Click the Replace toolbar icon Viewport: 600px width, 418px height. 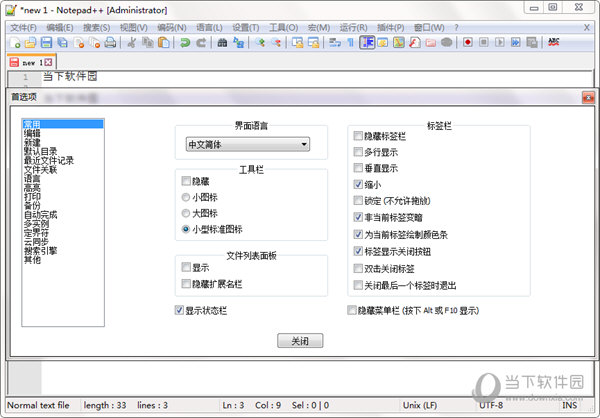tap(238, 42)
